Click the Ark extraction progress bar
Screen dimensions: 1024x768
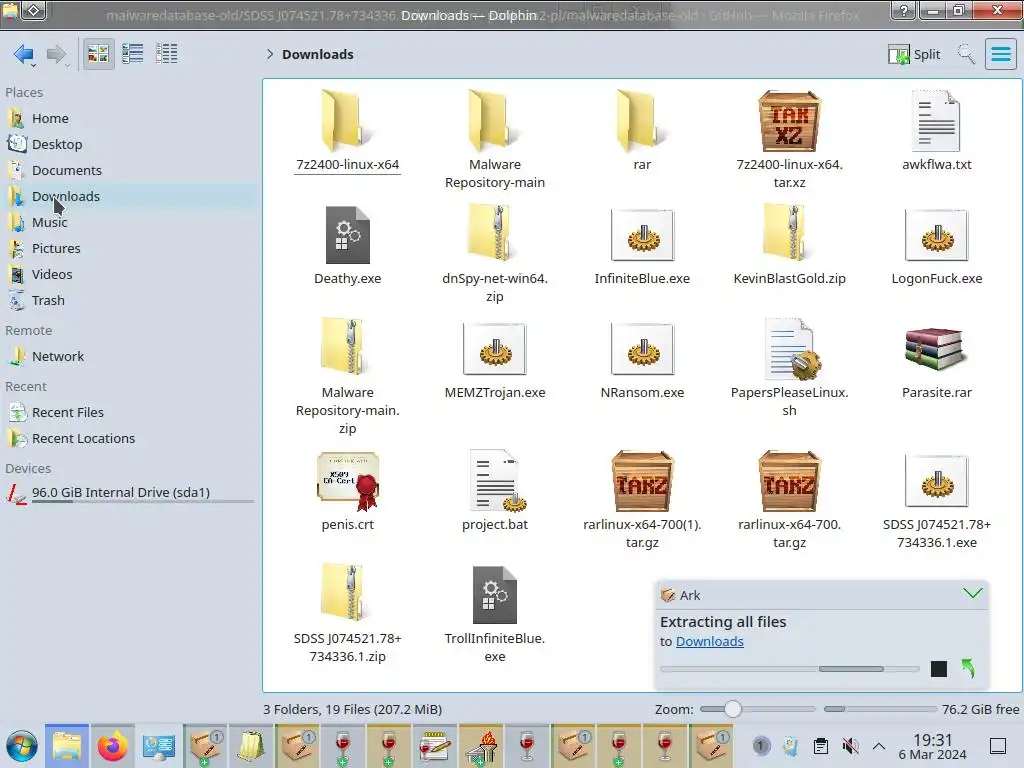pos(790,669)
